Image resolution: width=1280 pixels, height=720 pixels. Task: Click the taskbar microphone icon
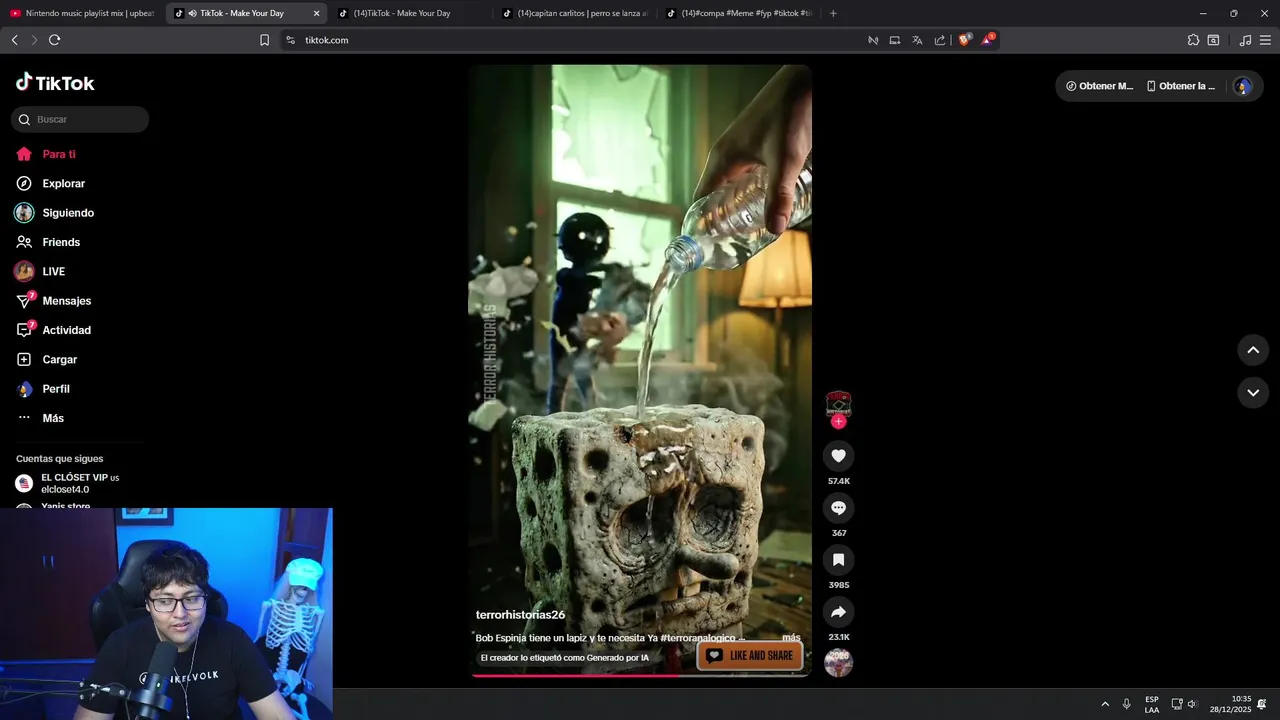tap(1127, 704)
